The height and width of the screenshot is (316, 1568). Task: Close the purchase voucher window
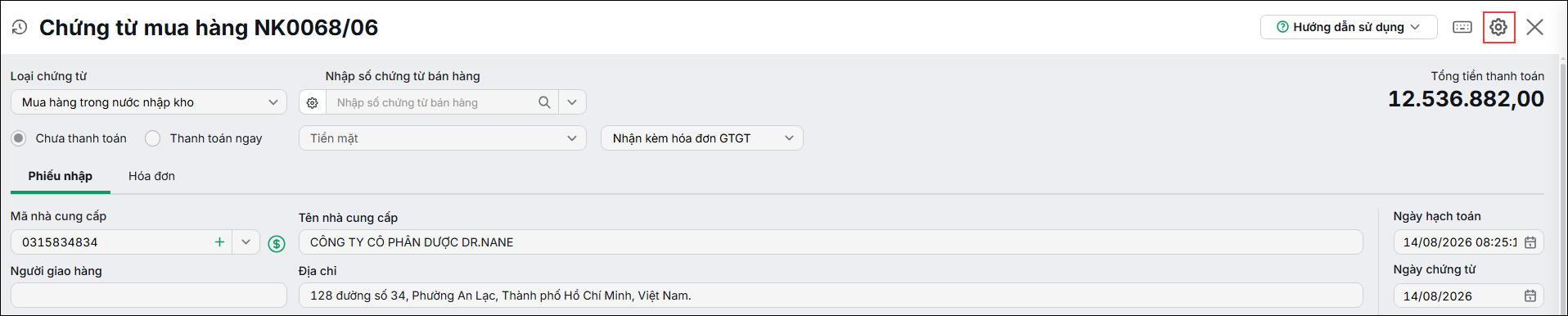1535,27
